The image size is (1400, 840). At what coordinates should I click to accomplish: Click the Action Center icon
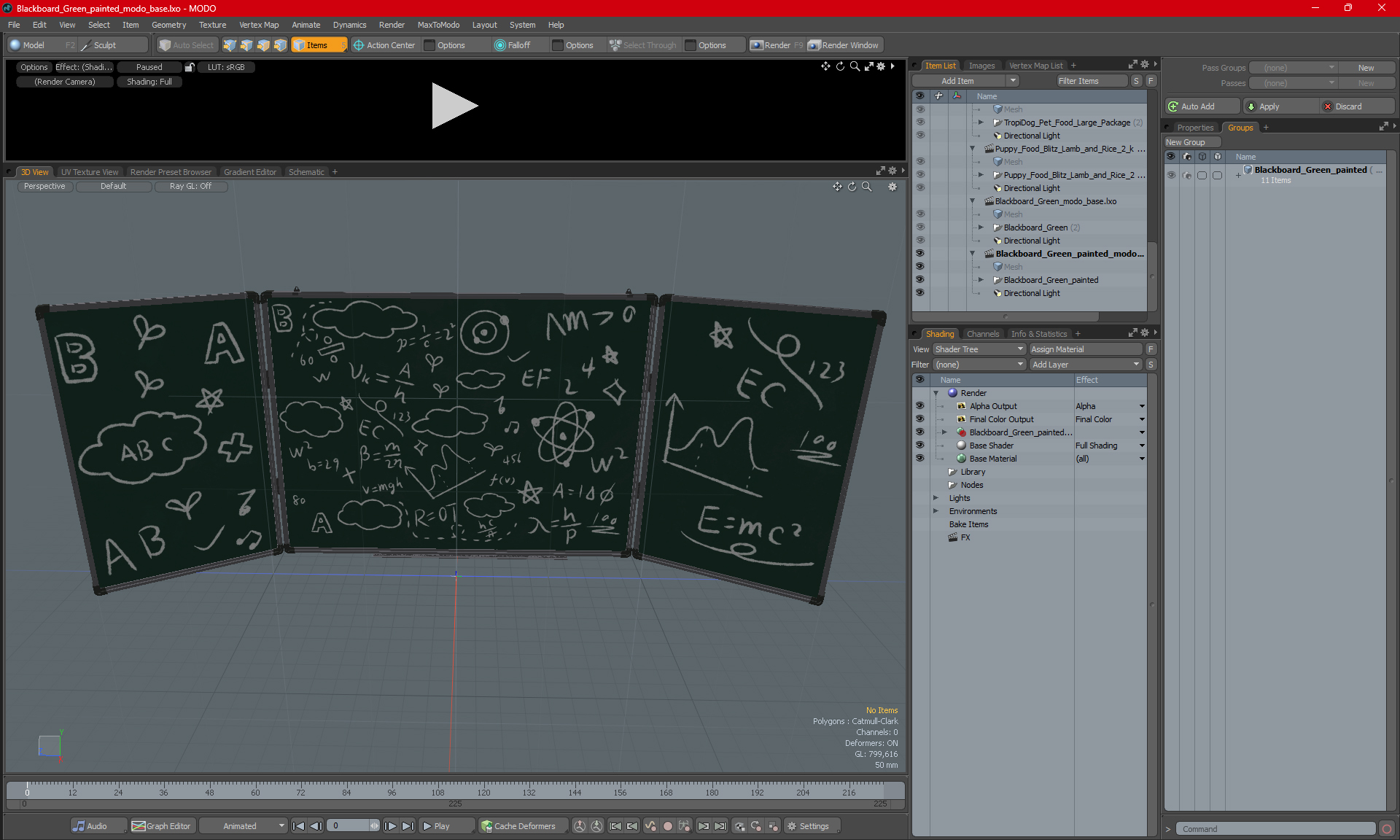pos(358,45)
